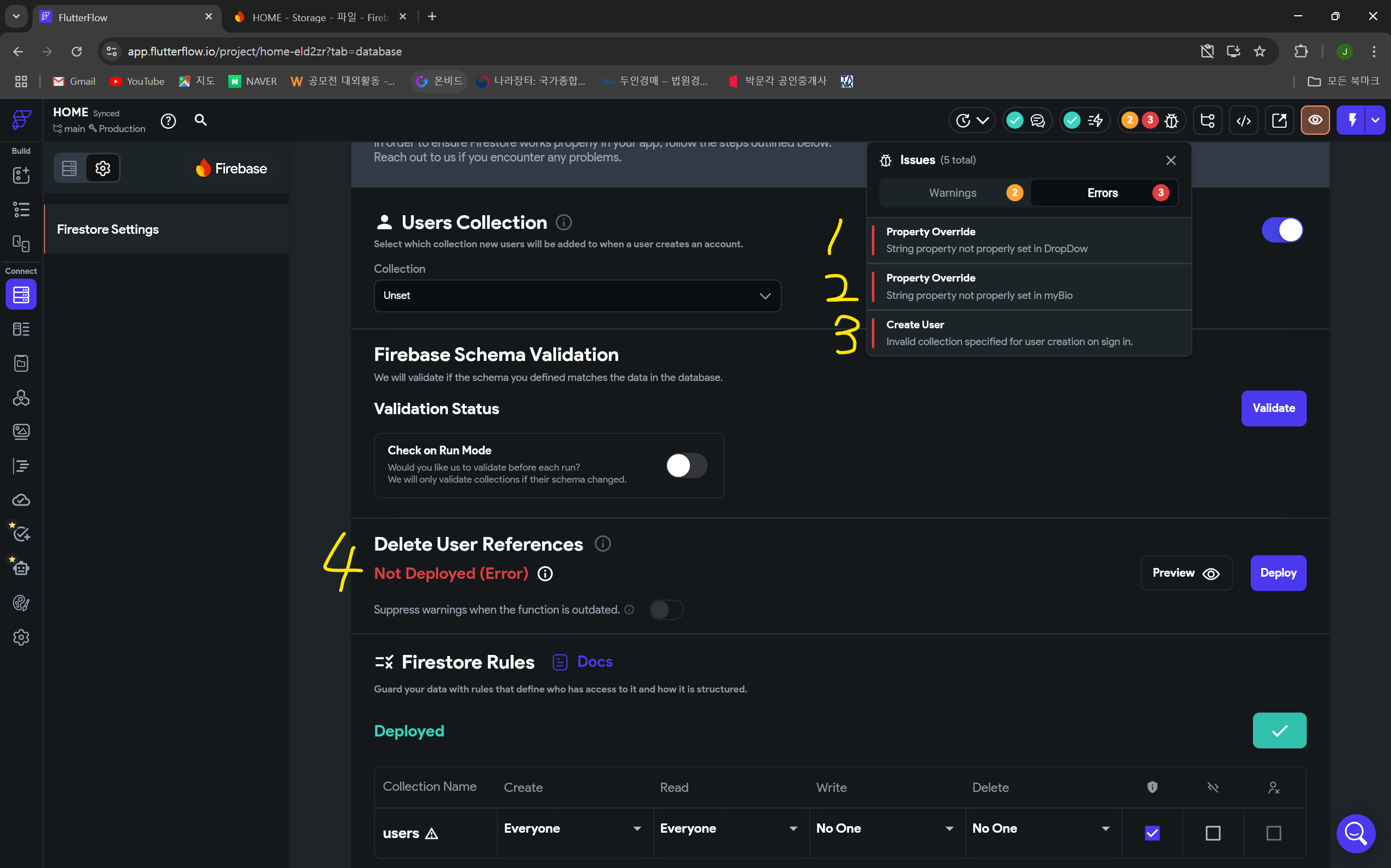The image size is (1391, 868).
Task: Select the Errors tab in Issues
Action: (1104, 193)
